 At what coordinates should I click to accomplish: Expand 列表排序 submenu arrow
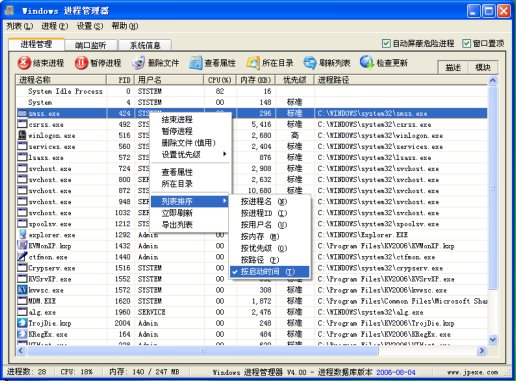[x=225, y=201]
